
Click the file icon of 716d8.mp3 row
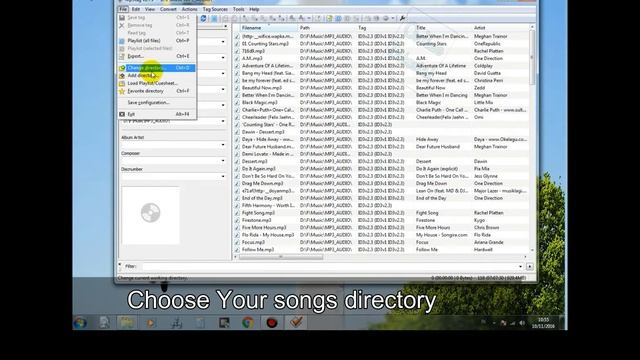click(237, 51)
